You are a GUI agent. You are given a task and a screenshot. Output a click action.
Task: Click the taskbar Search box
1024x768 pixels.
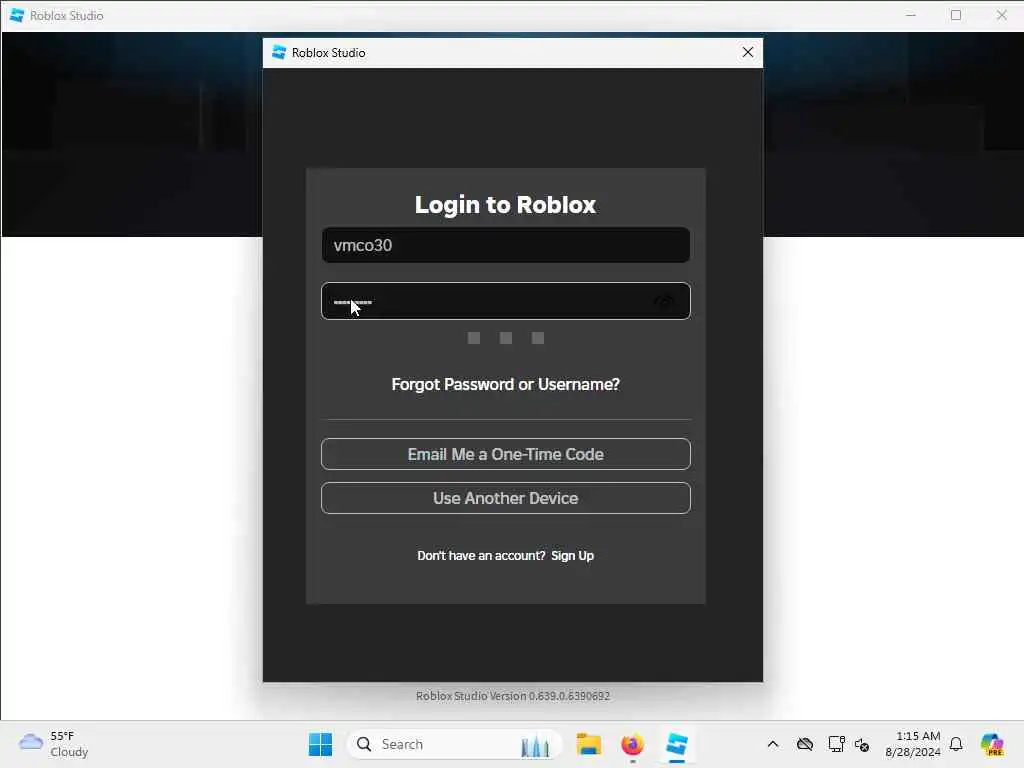click(455, 744)
